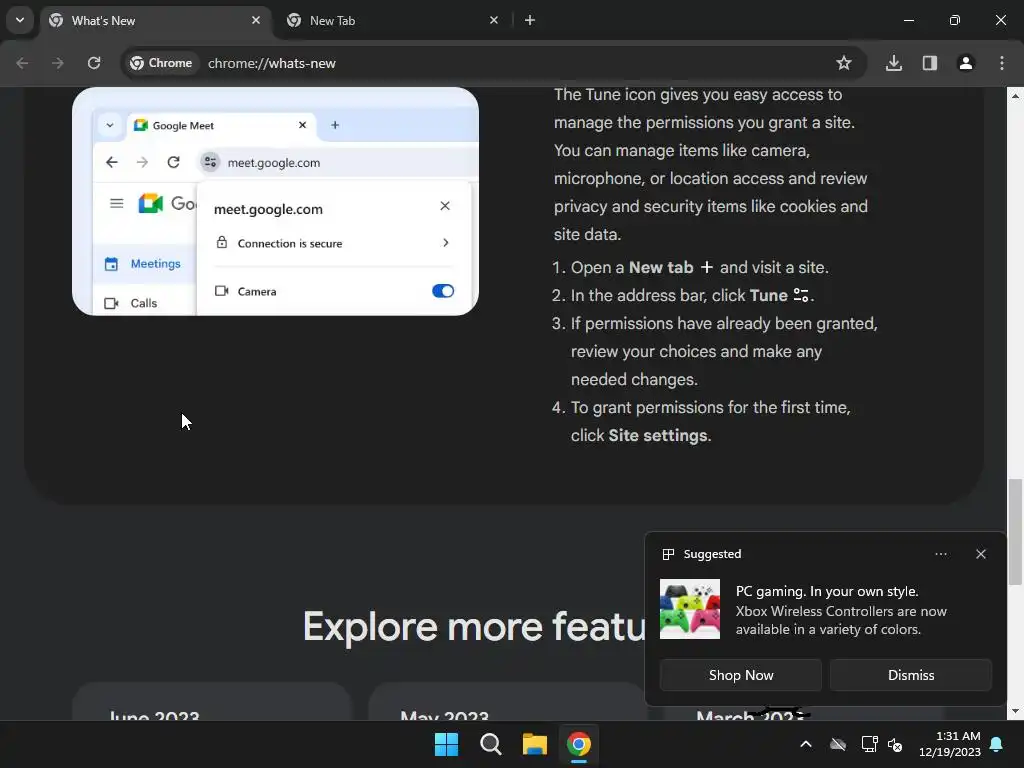Reload the current page

click(94, 63)
